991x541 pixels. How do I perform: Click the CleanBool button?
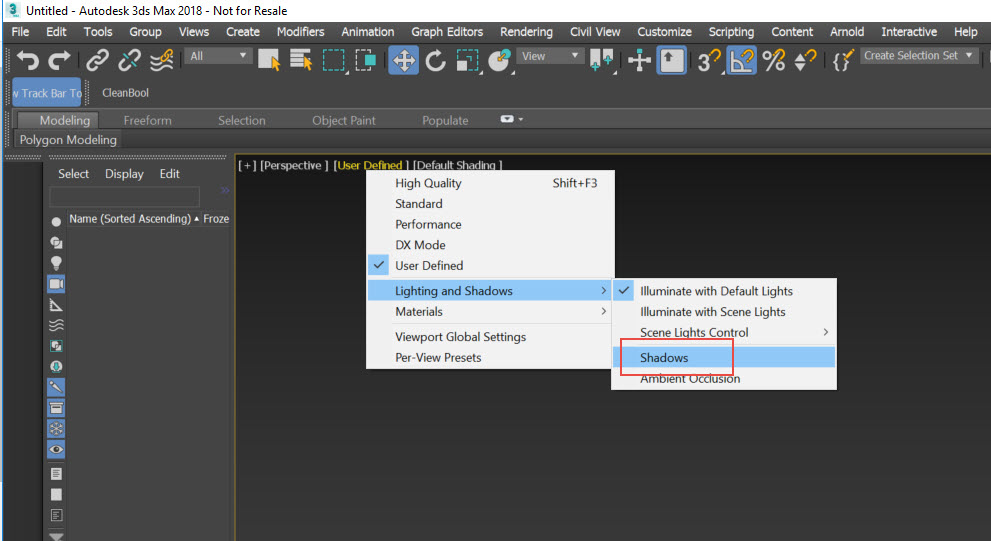point(125,93)
